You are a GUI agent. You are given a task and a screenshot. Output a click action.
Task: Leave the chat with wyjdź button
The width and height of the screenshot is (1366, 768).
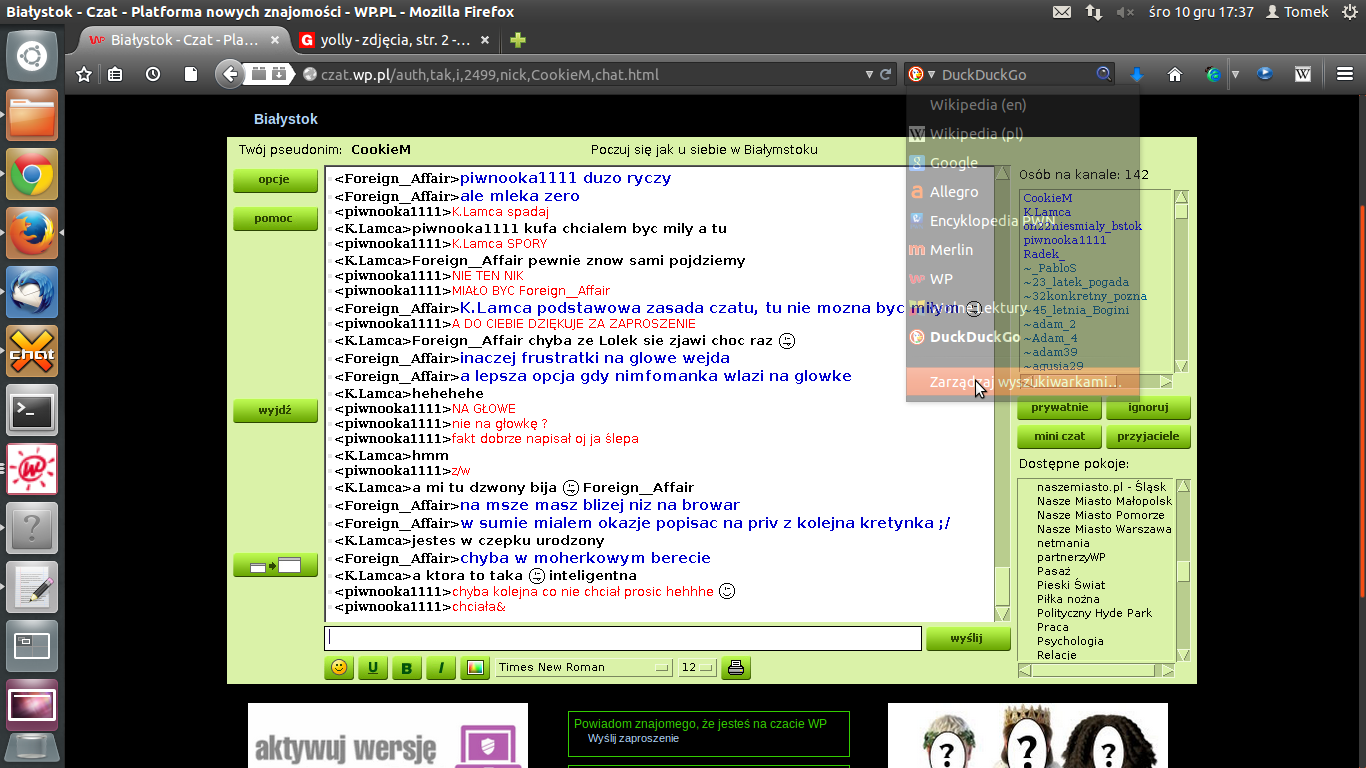[275, 410]
